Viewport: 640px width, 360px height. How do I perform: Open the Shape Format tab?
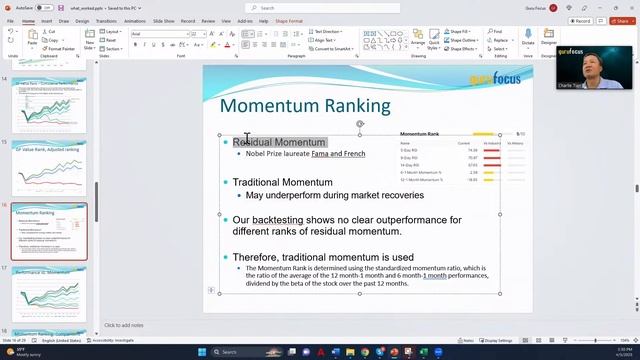point(289,21)
